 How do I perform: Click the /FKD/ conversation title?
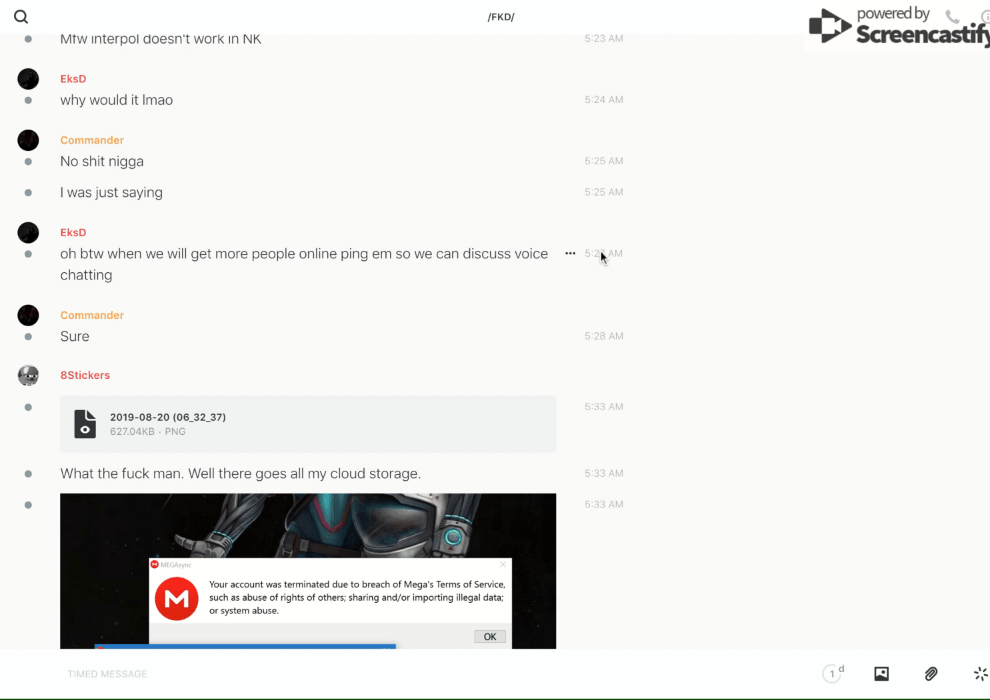pyautogui.click(x=501, y=17)
